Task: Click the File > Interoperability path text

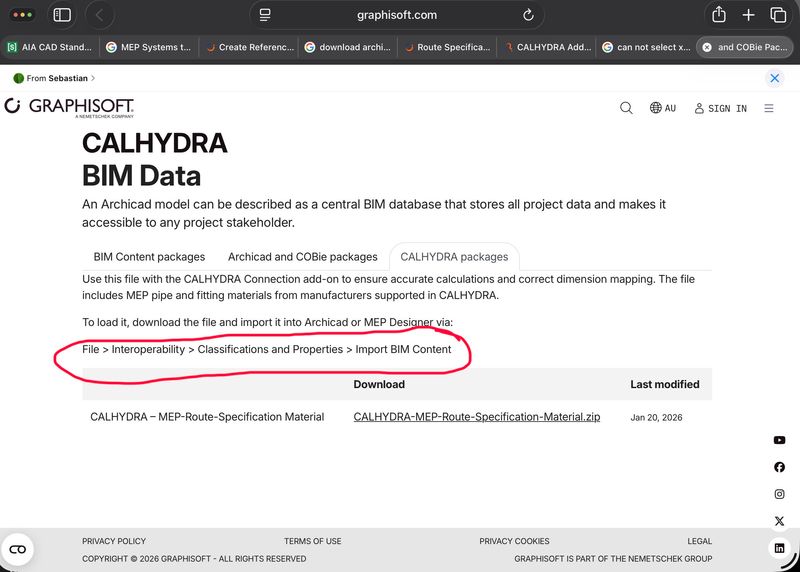Action: point(267,349)
